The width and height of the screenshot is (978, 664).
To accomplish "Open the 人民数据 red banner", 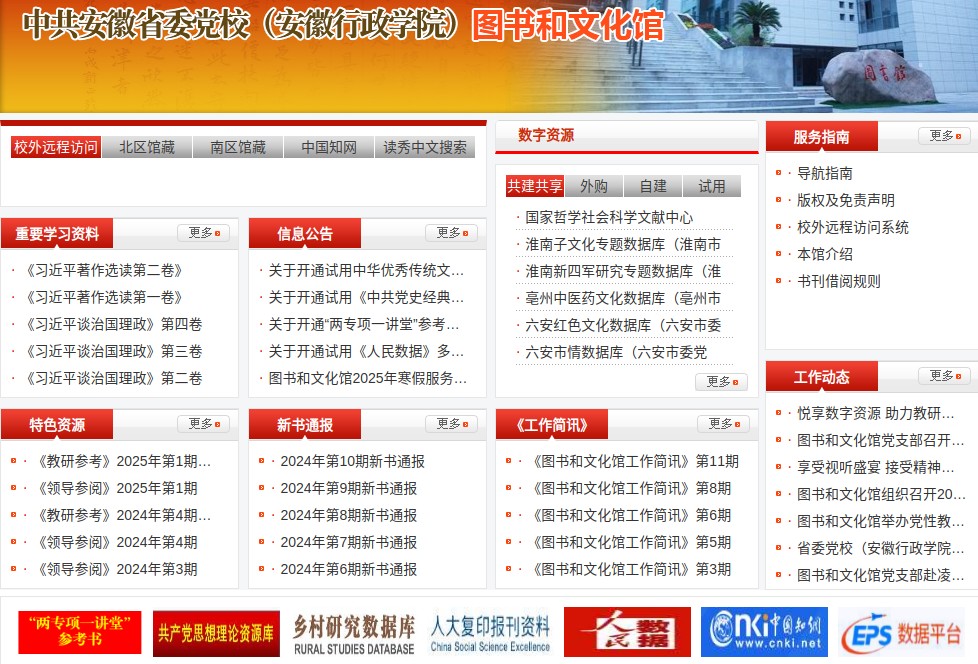I will tap(627, 632).
